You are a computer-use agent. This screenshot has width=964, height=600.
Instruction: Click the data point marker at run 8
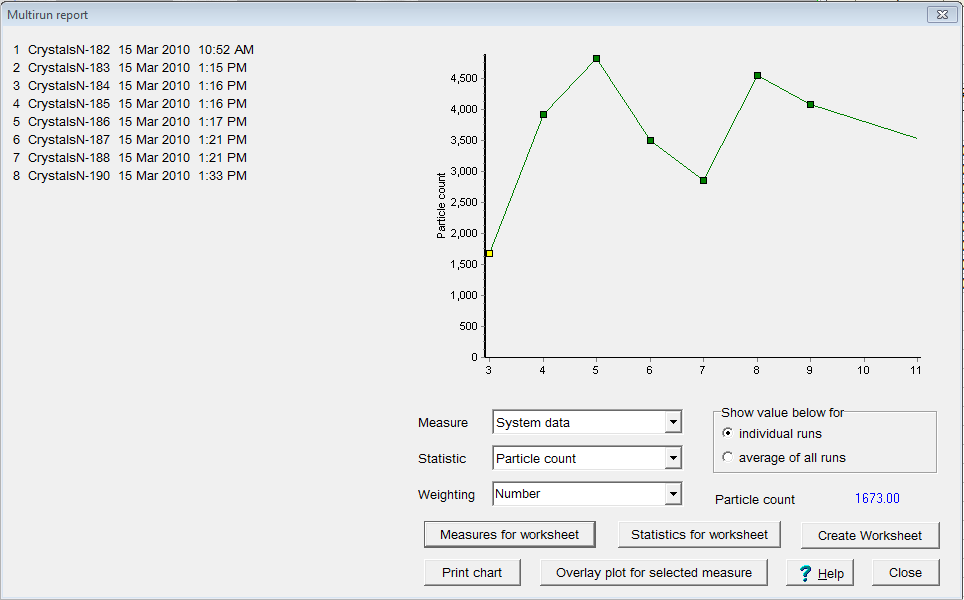757,75
